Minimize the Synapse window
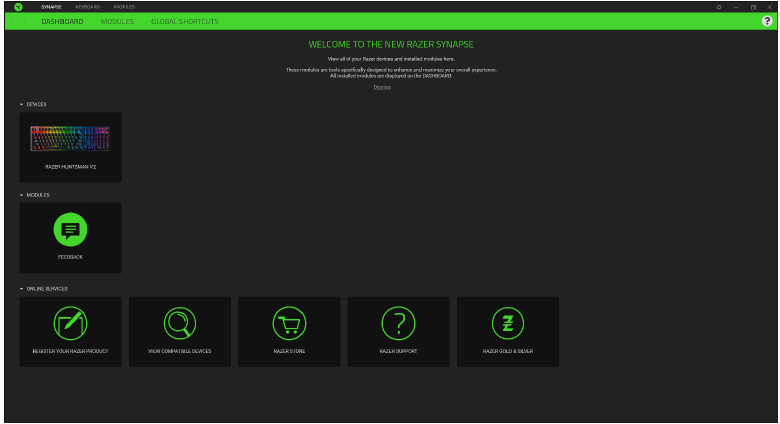 [x=736, y=7]
